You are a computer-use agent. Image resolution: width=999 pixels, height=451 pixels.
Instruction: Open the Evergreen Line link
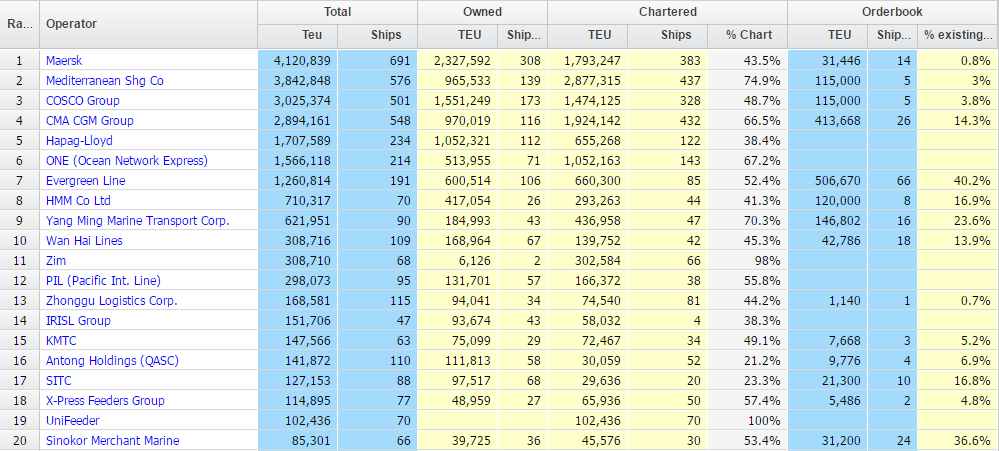85,181
